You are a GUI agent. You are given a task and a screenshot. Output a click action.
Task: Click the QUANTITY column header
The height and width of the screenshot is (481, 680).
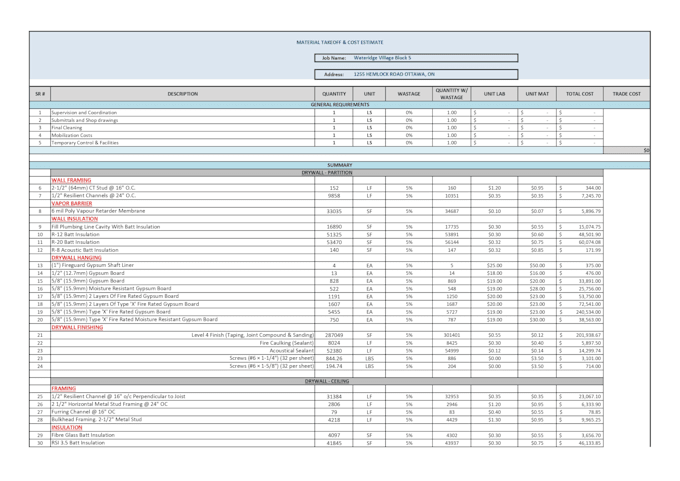(334, 94)
